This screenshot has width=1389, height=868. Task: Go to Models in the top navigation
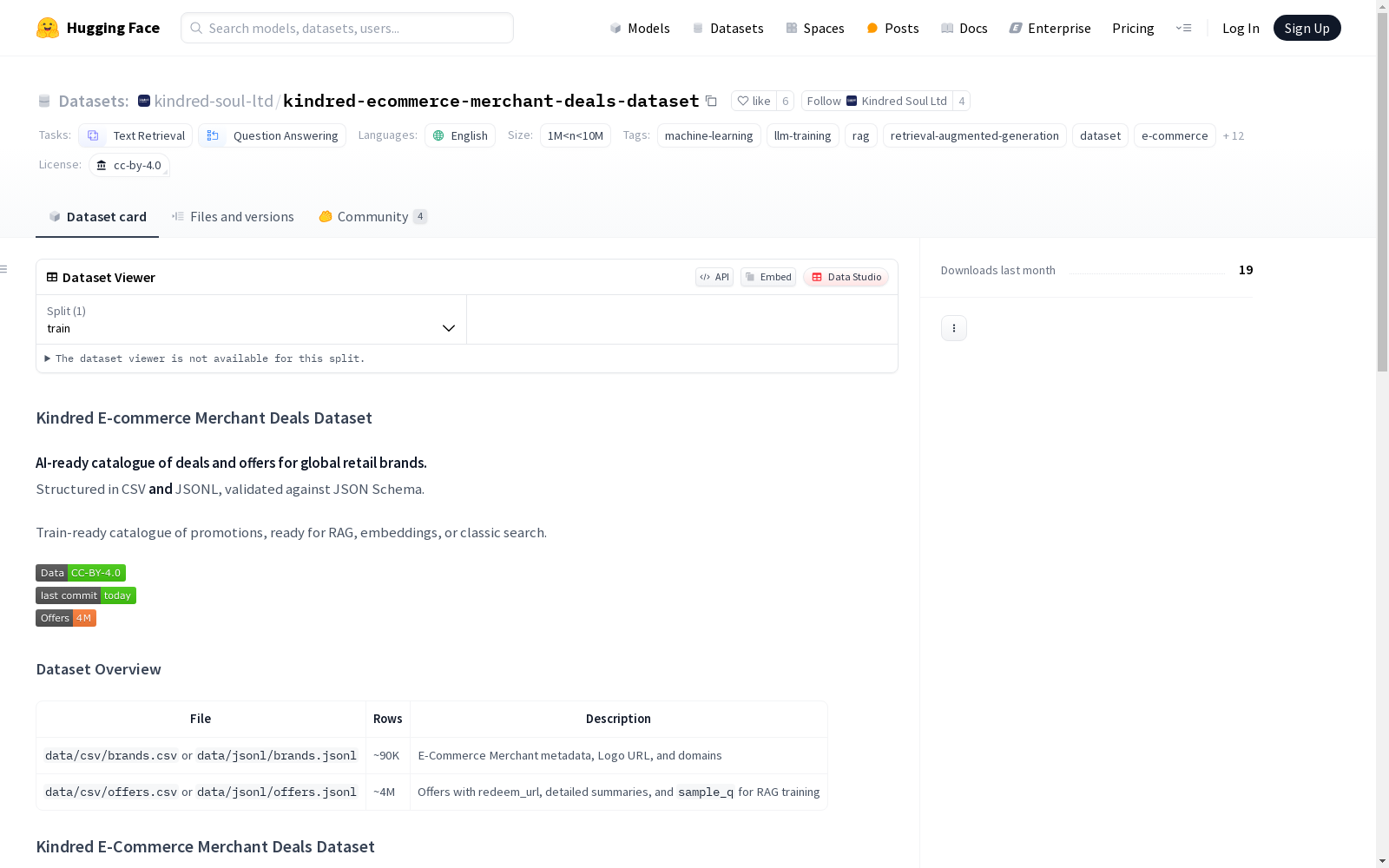[640, 28]
